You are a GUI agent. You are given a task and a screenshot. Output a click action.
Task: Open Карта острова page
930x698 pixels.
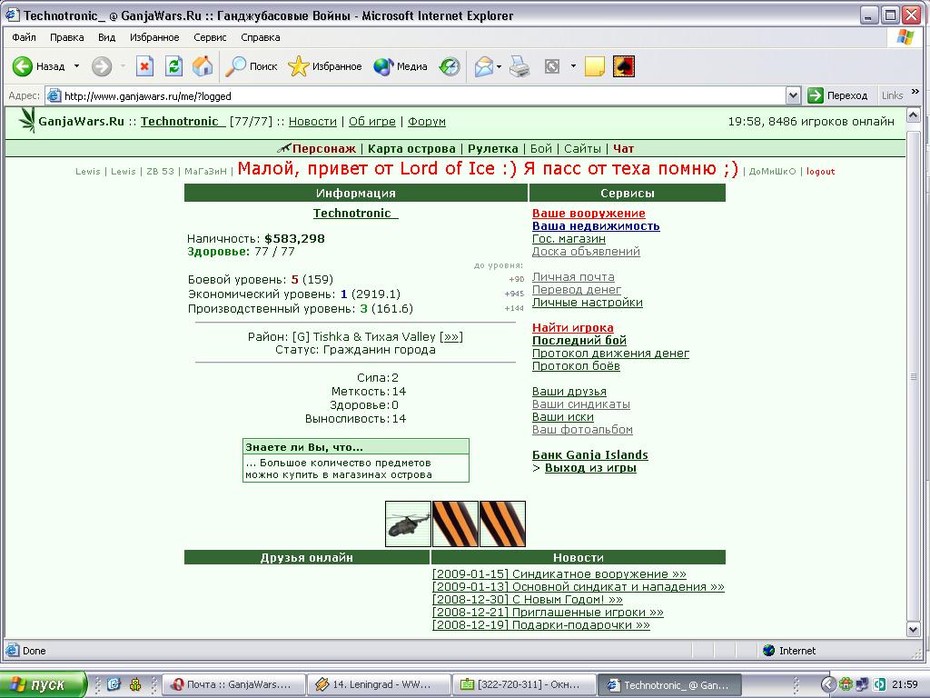pyautogui.click(x=412, y=149)
